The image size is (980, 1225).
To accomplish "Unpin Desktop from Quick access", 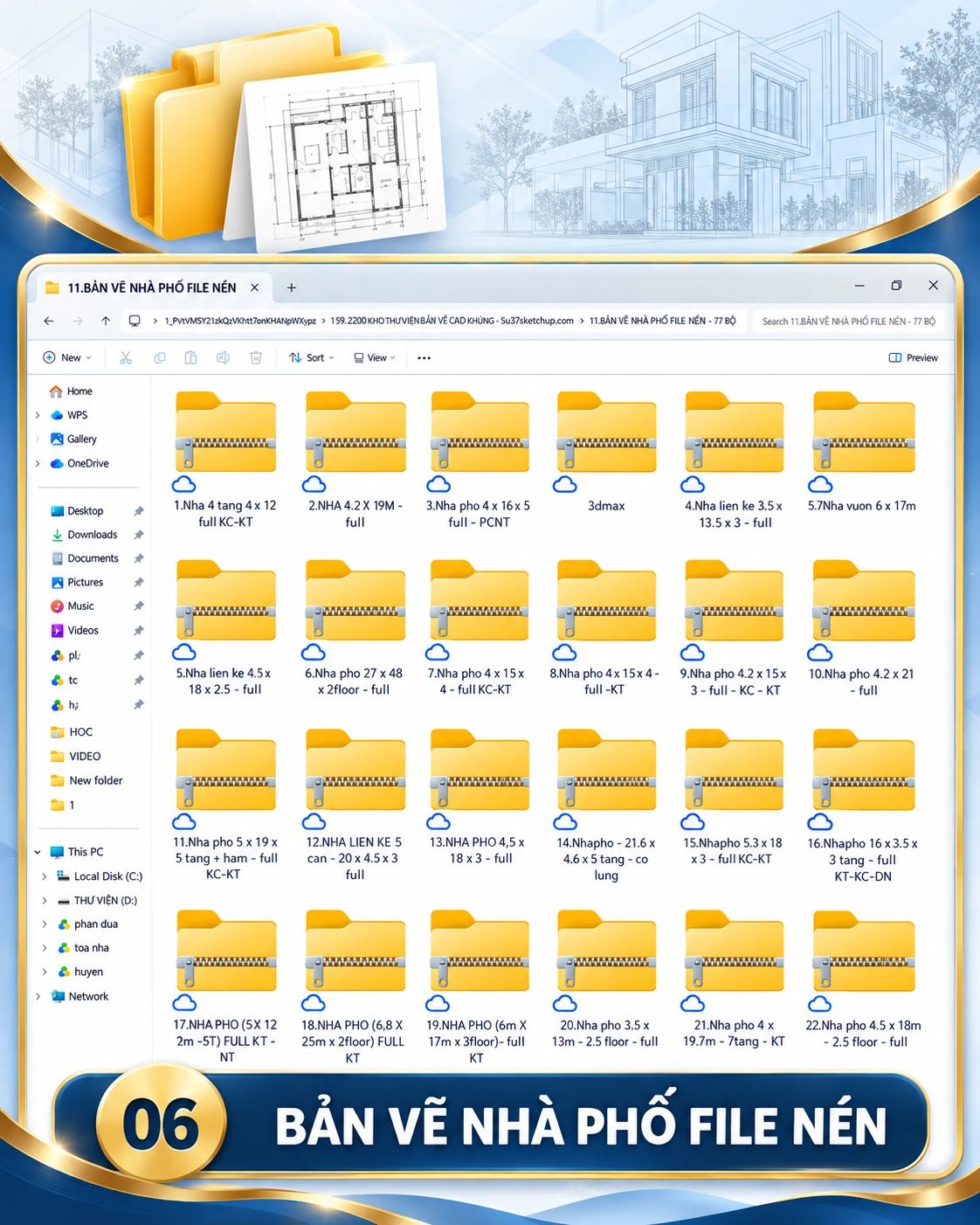I will click(x=138, y=511).
